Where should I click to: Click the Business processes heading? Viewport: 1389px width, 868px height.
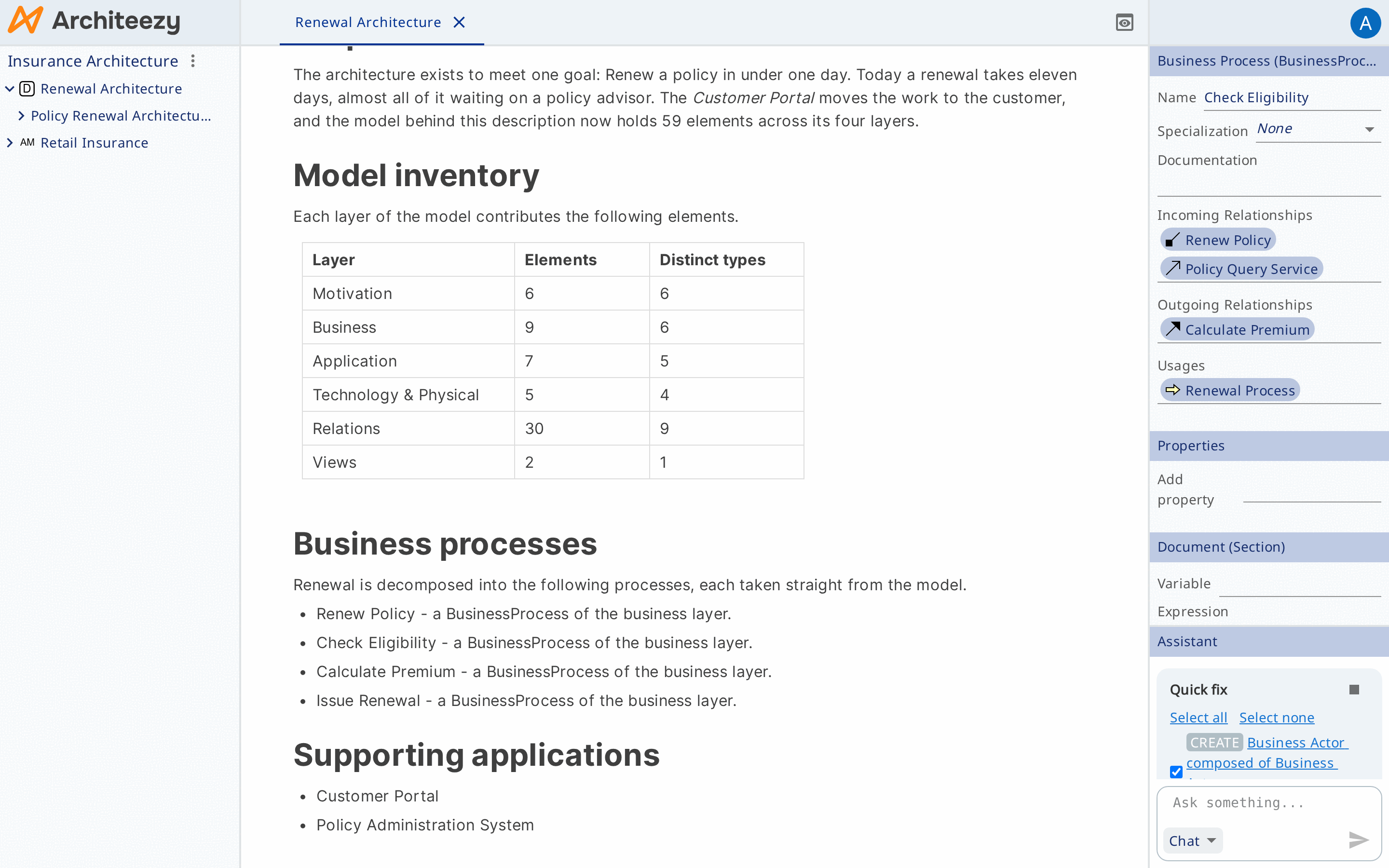(x=445, y=543)
